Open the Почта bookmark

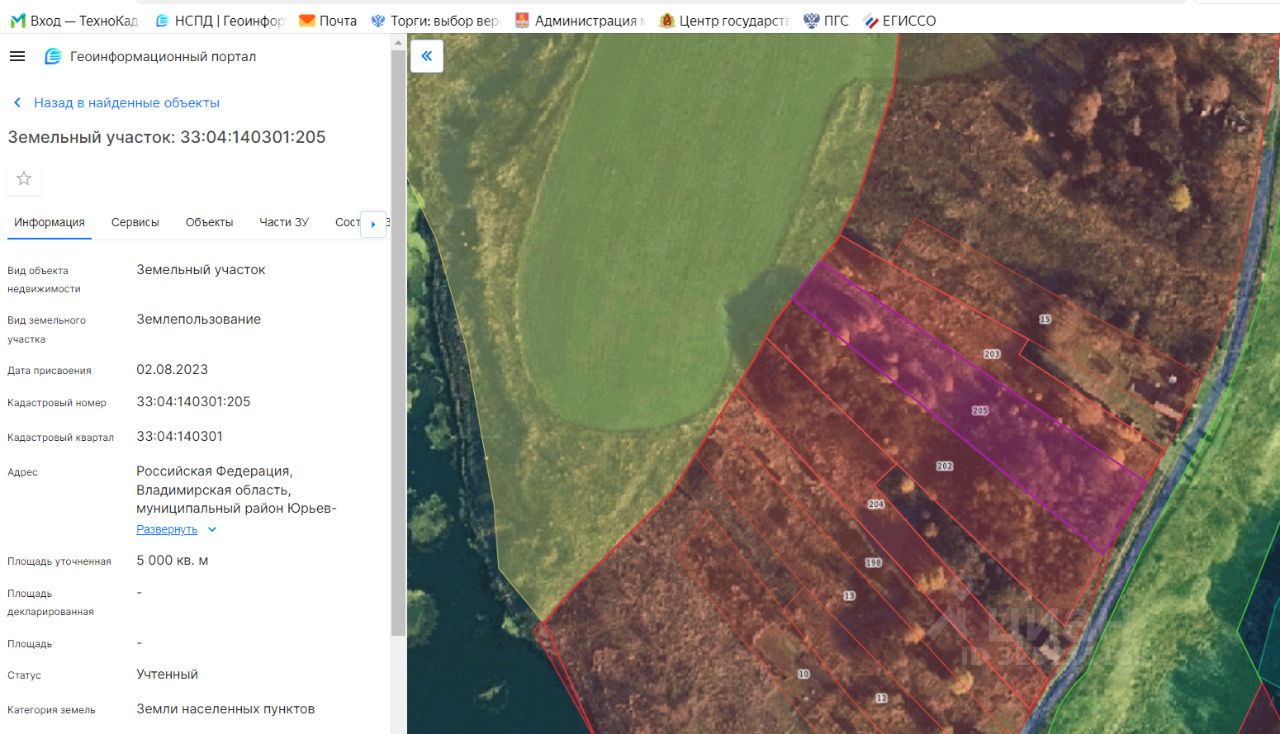328,20
